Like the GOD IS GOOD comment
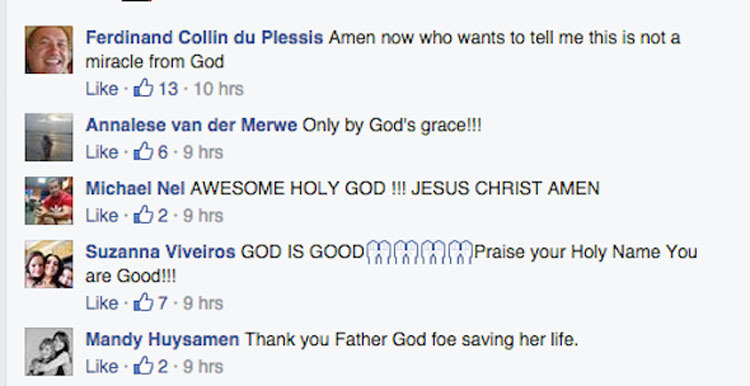The width and height of the screenshot is (750, 386). tap(102, 303)
